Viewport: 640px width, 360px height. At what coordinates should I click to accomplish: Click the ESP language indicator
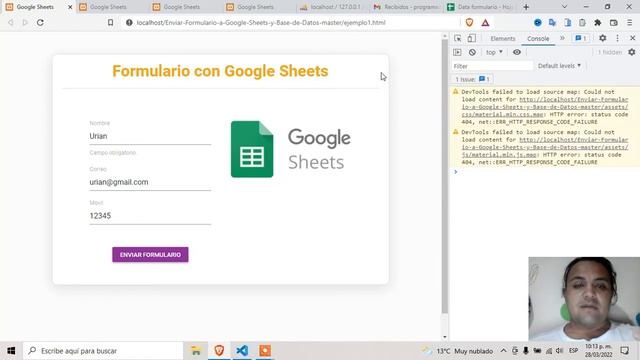573,351
